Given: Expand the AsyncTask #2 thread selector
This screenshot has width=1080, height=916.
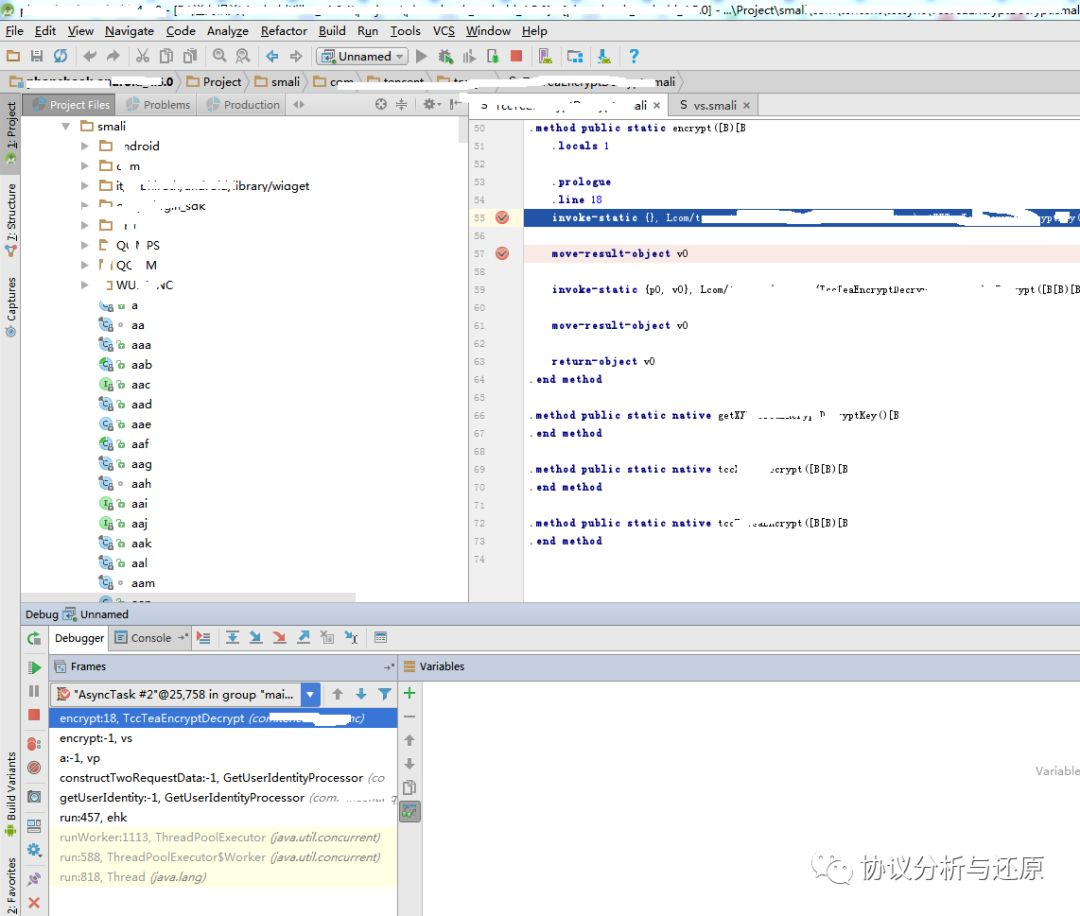Looking at the screenshot, I should point(310,694).
